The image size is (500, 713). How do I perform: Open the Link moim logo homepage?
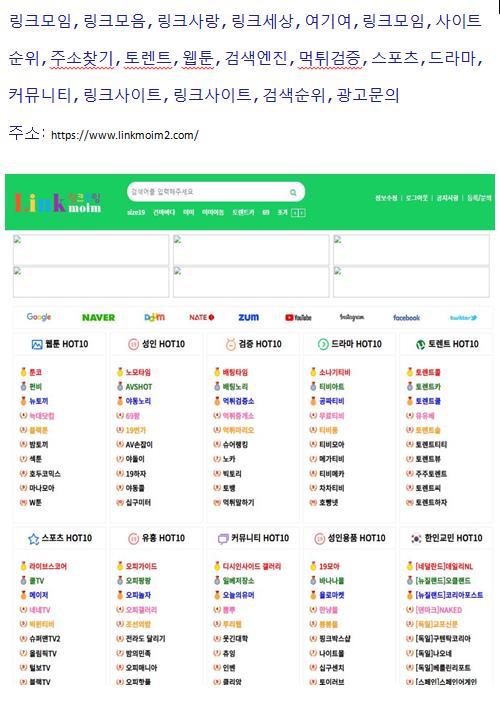point(58,202)
